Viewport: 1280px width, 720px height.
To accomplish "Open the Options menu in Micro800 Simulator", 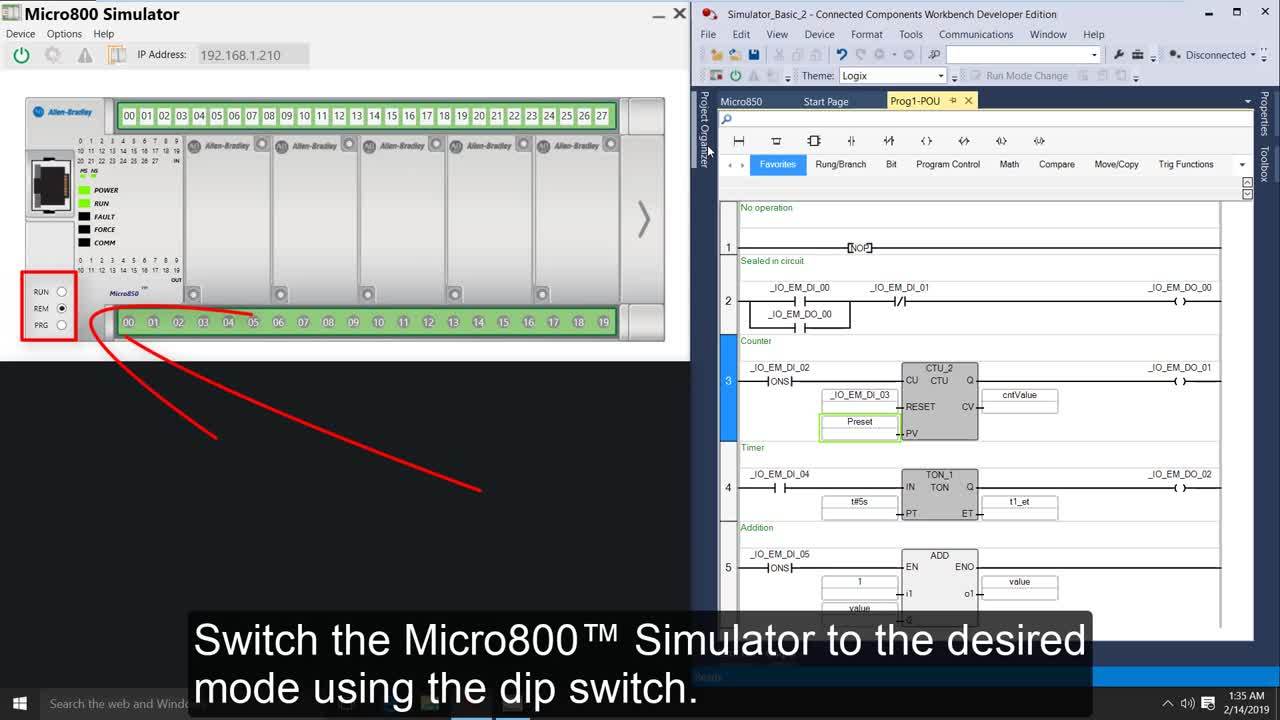I will pyautogui.click(x=64, y=34).
